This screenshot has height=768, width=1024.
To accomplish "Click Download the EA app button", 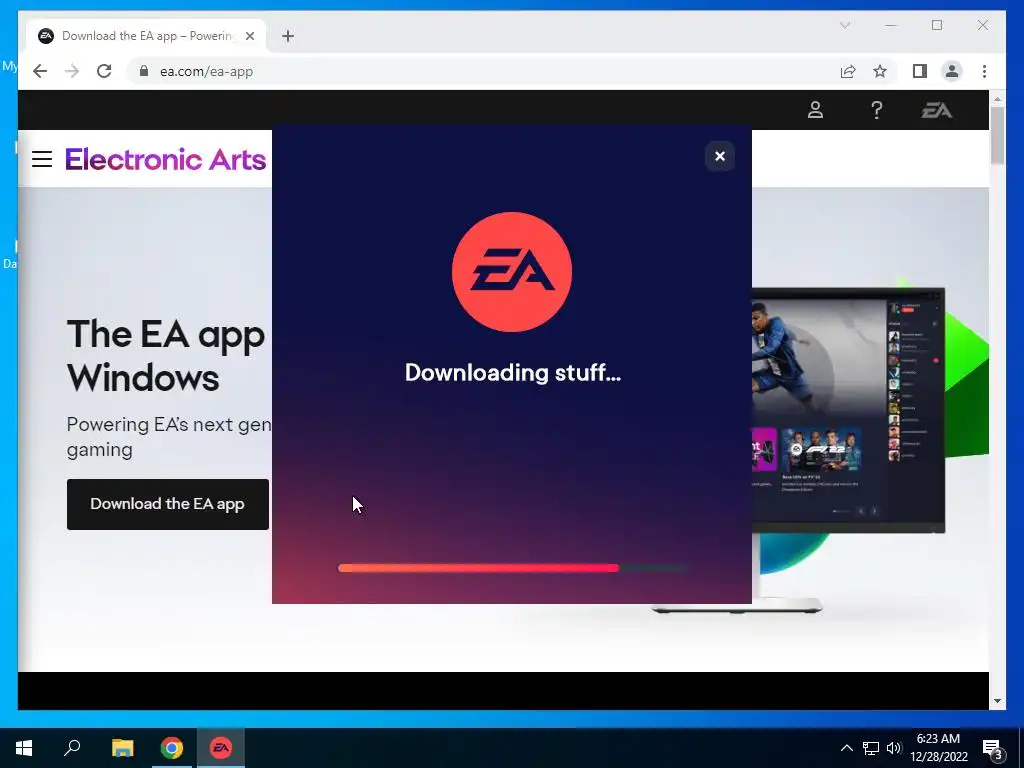I will pyautogui.click(x=168, y=504).
